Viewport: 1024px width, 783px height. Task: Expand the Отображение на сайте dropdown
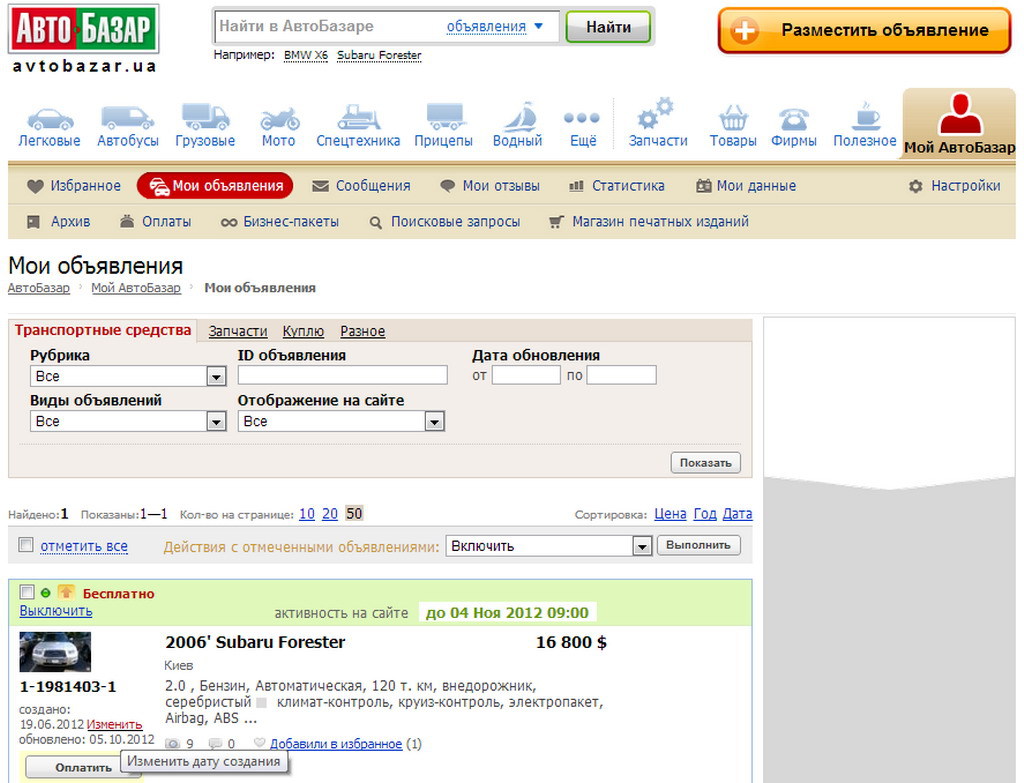click(x=433, y=422)
